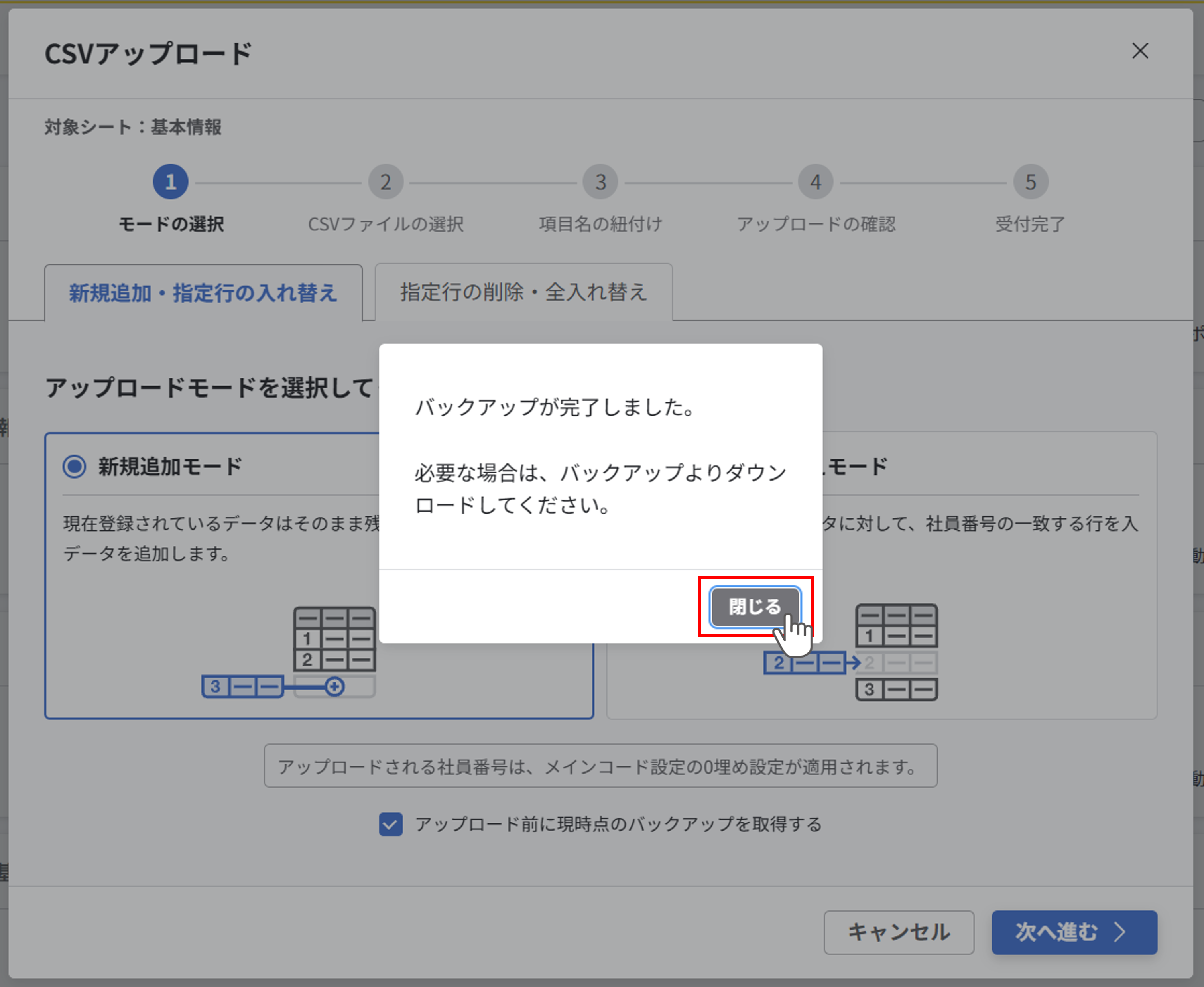Image resolution: width=1204 pixels, height=987 pixels.
Task: Click the バックアップが完了しました。 message text
Action: tap(555, 407)
